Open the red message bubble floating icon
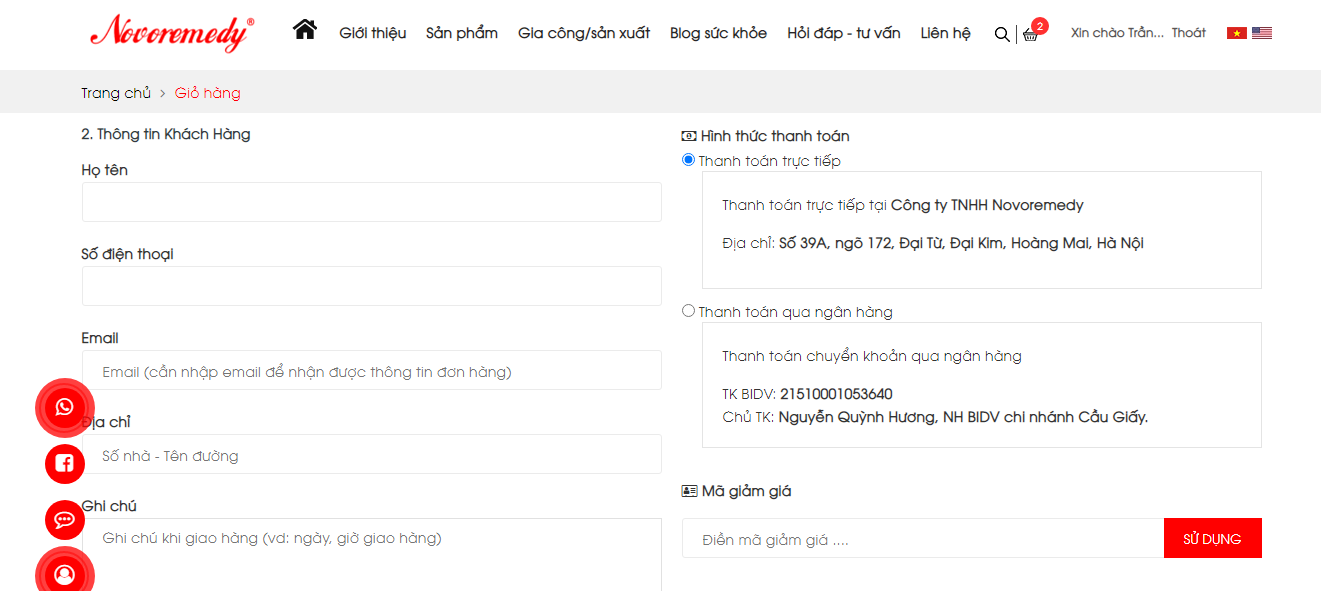 tap(65, 520)
